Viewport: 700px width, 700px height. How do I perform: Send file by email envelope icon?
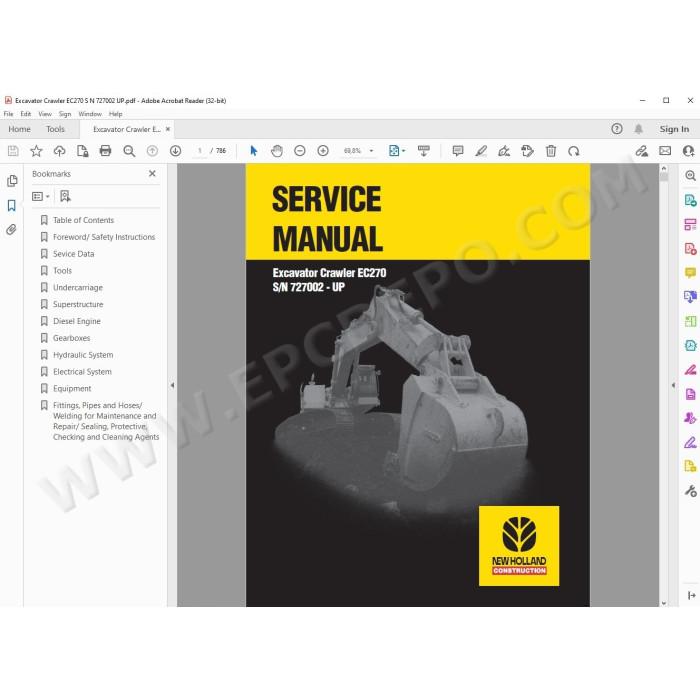(665, 151)
